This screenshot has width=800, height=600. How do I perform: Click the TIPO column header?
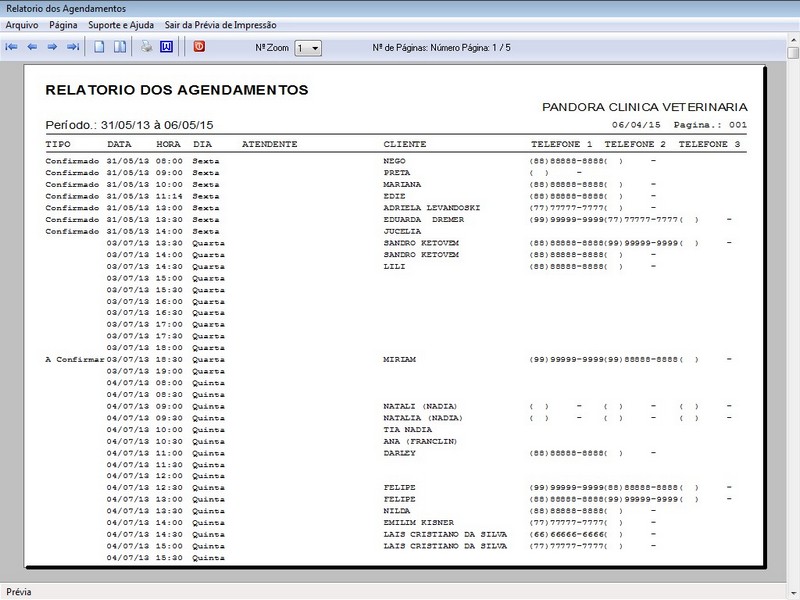point(58,144)
